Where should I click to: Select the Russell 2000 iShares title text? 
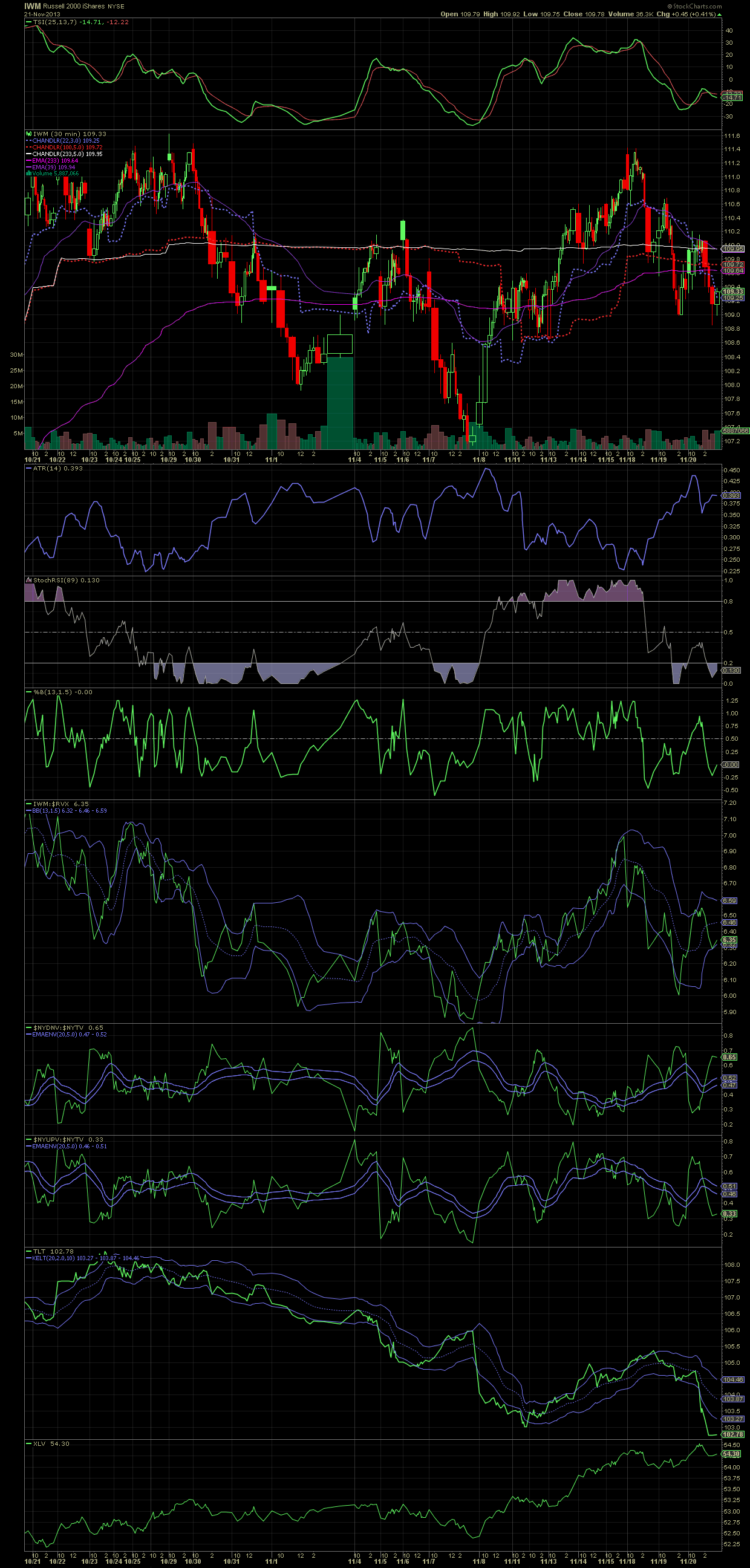(74, 6)
